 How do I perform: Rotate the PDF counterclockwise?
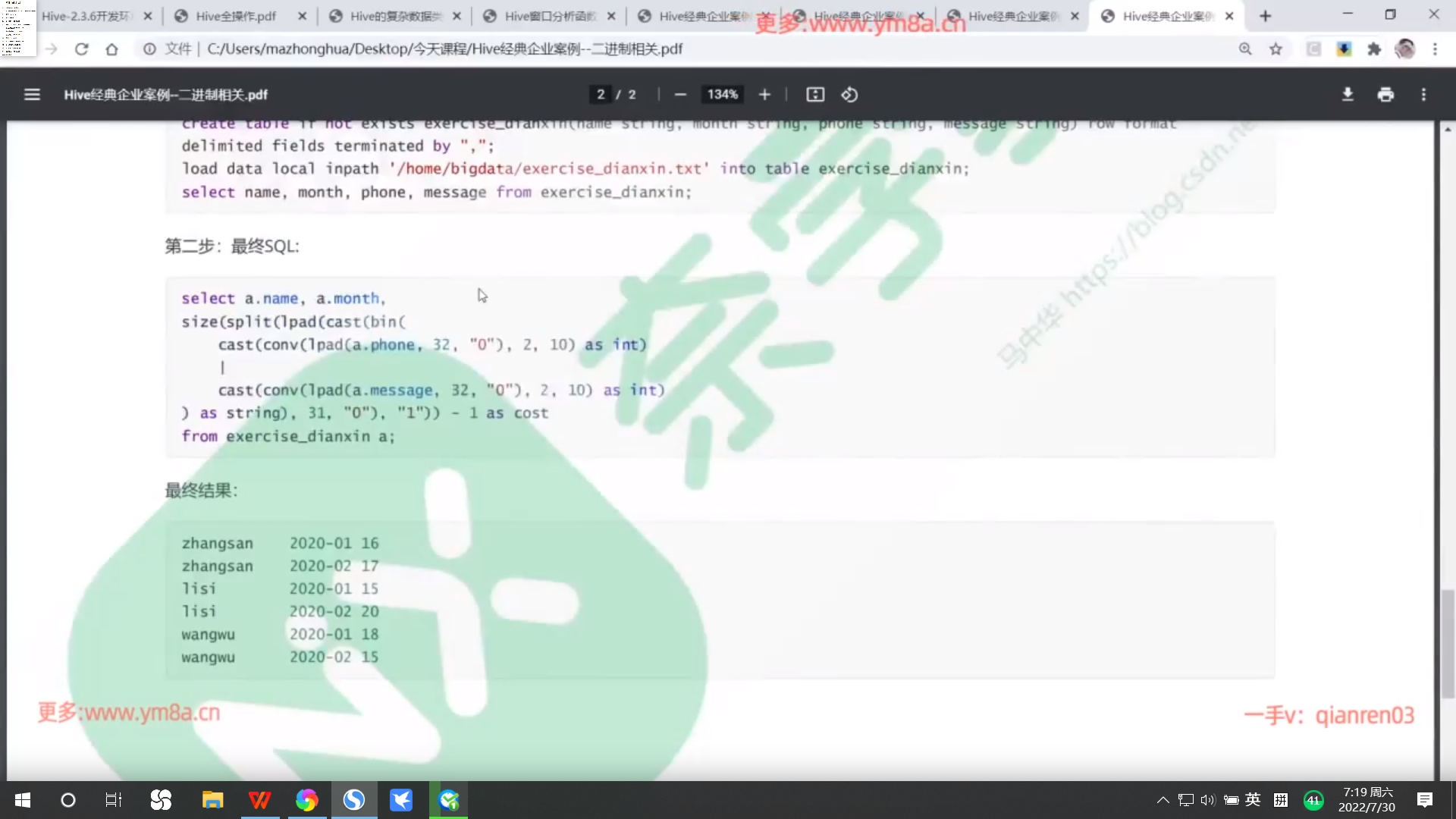tap(849, 95)
